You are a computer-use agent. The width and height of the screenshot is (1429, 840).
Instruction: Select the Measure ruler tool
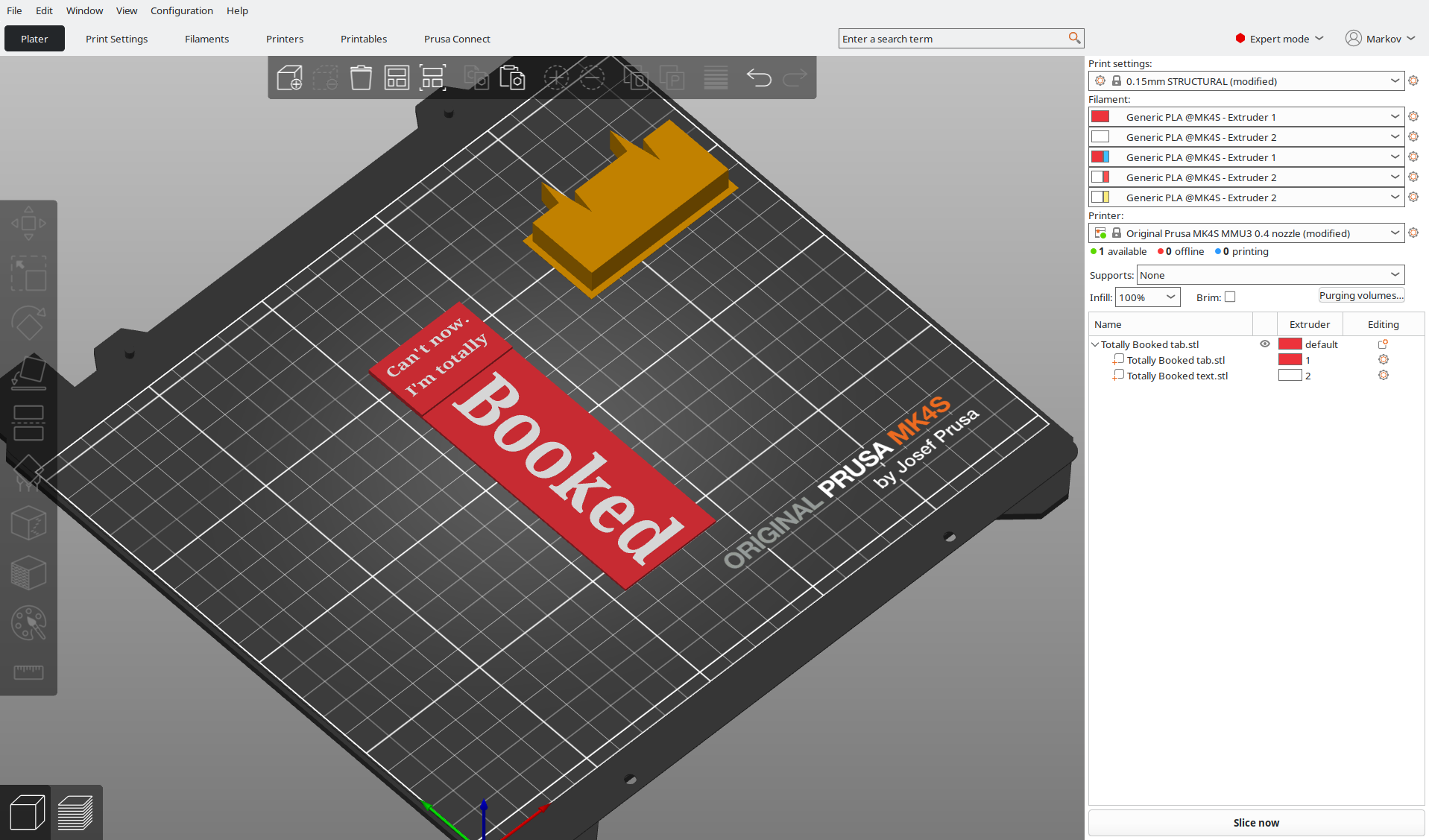tap(28, 672)
